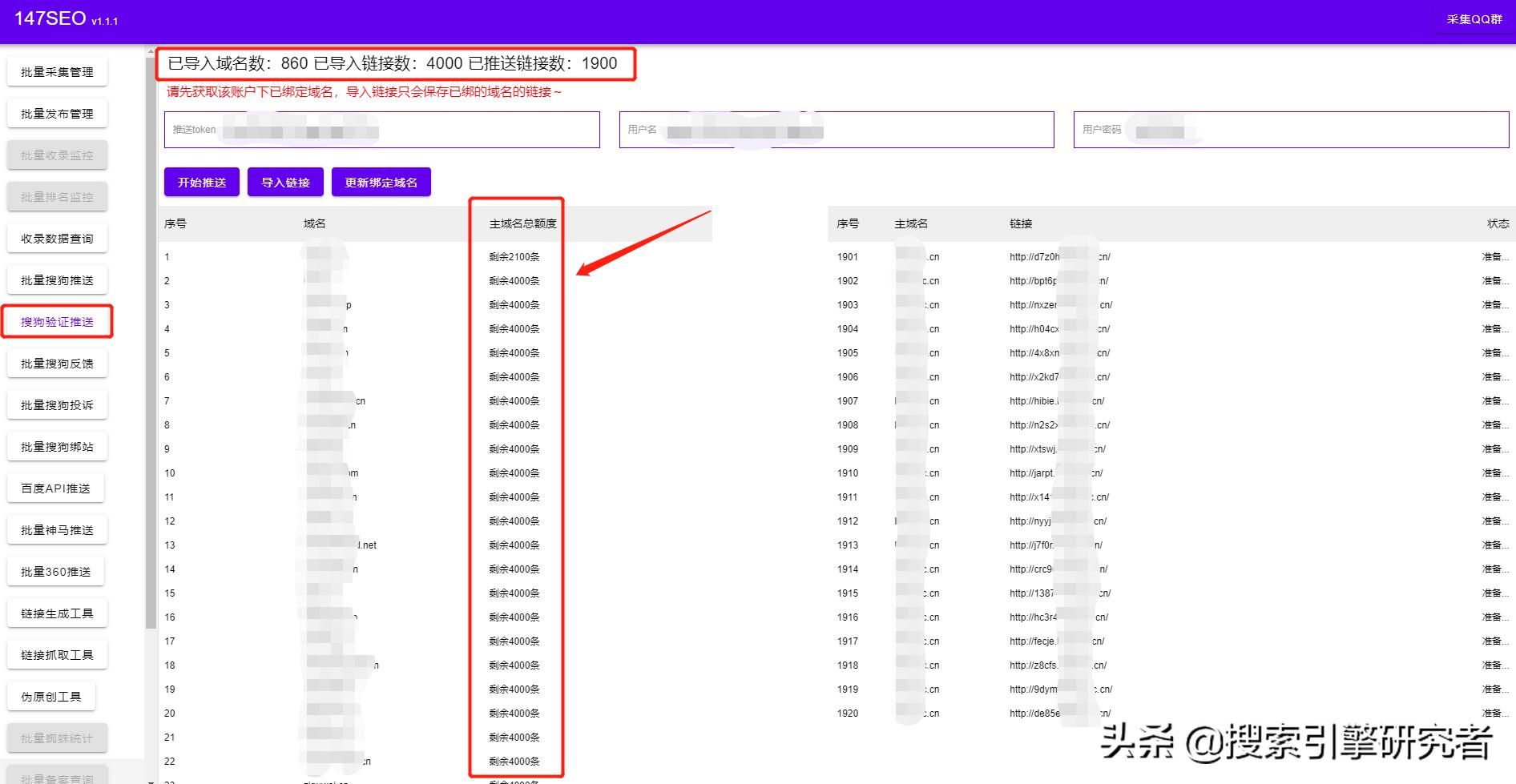Open the 链接抓取工具 tool
The width and height of the screenshot is (1516, 784).
[57, 655]
